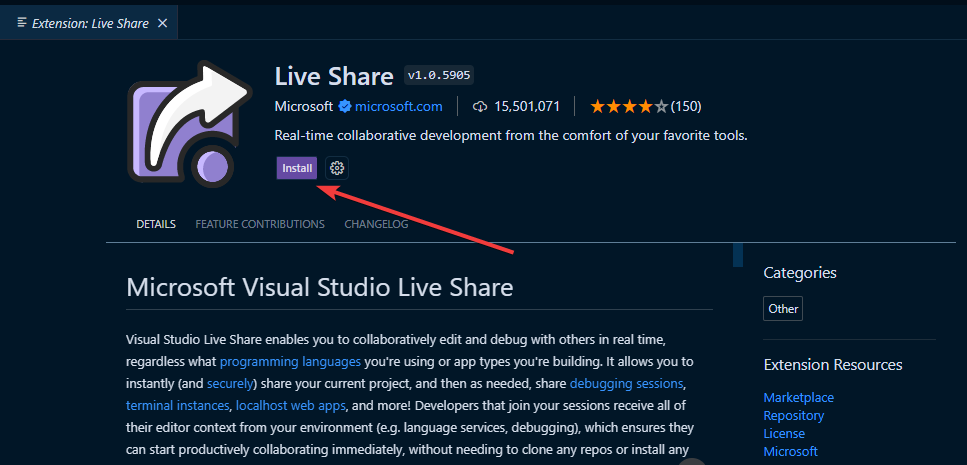Select the Extension: Live Share editor tab
Viewport: 967px width, 465px height.
click(89, 23)
